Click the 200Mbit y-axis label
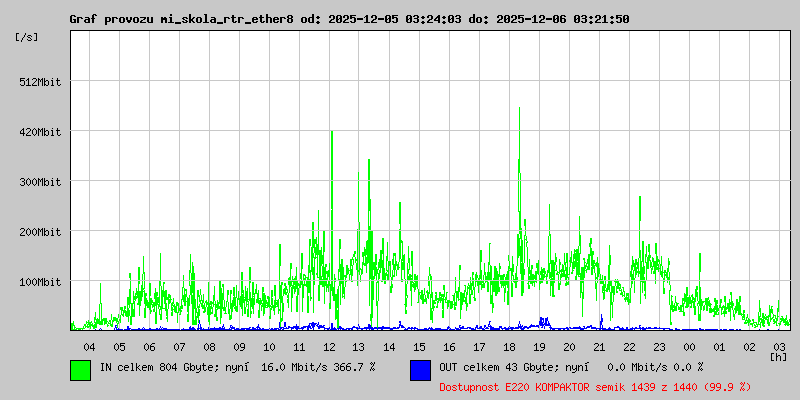This screenshot has width=800, height=400. click(x=40, y=232)
